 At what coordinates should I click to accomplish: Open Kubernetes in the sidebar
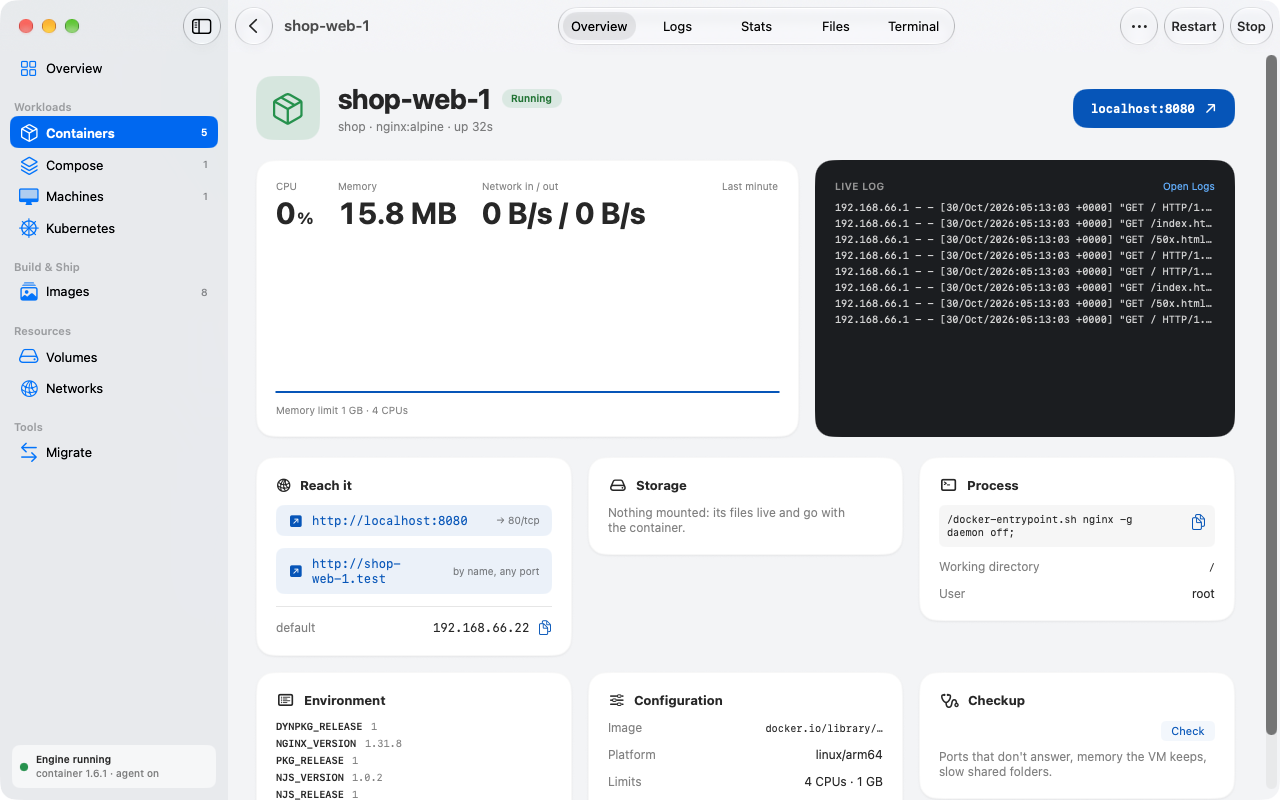(114, 229)
